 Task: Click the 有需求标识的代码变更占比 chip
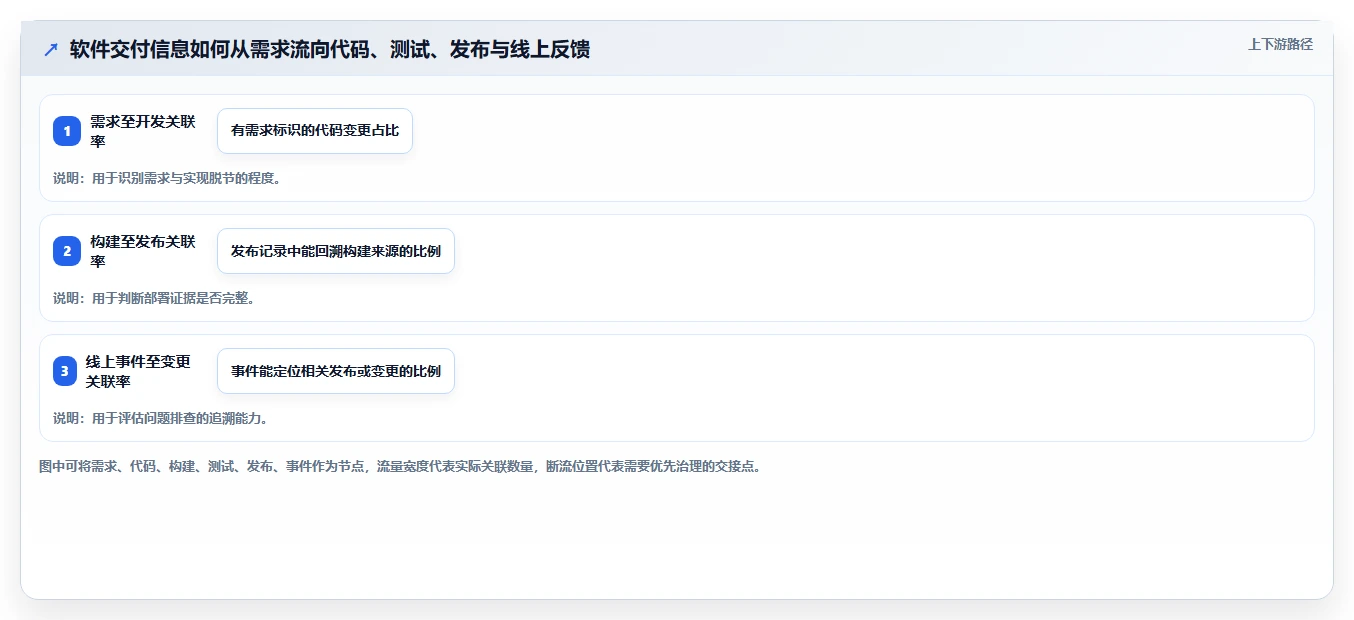click(315, 131)
